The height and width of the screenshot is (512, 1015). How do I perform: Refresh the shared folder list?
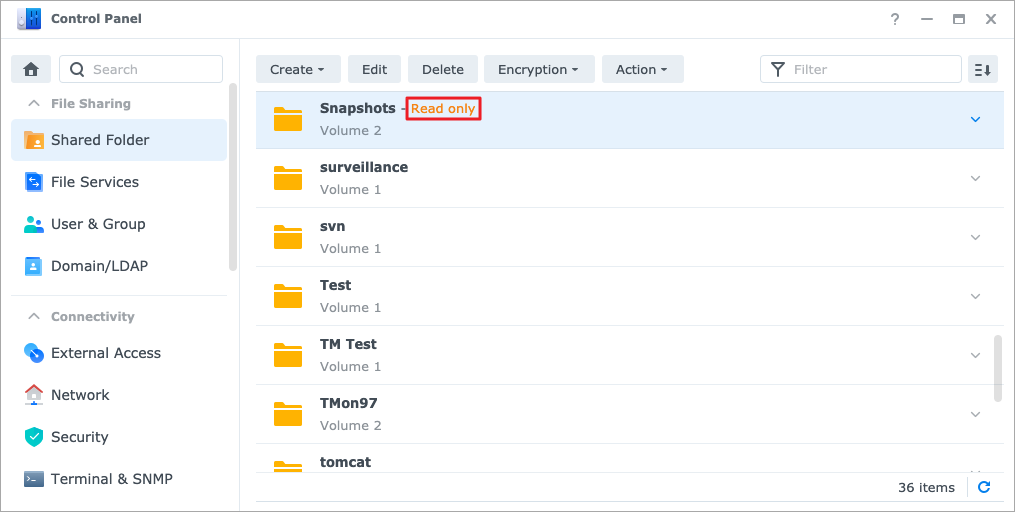pos(984,487)
